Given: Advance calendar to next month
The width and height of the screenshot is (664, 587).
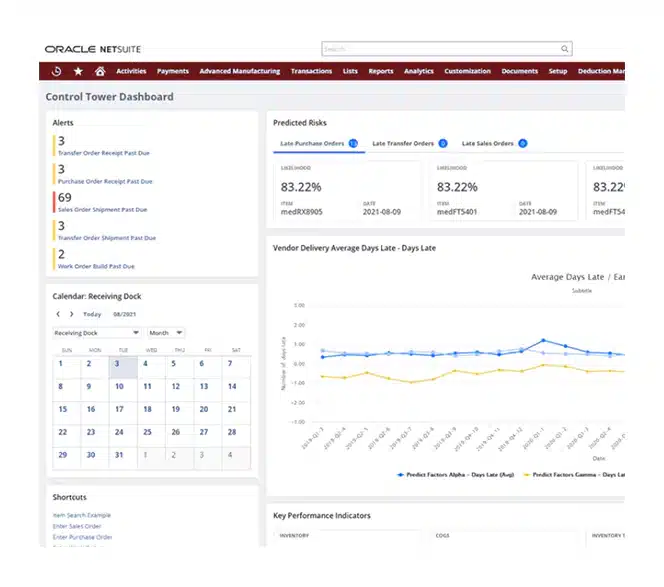Looking at the screenshot, I should (71, 314).
